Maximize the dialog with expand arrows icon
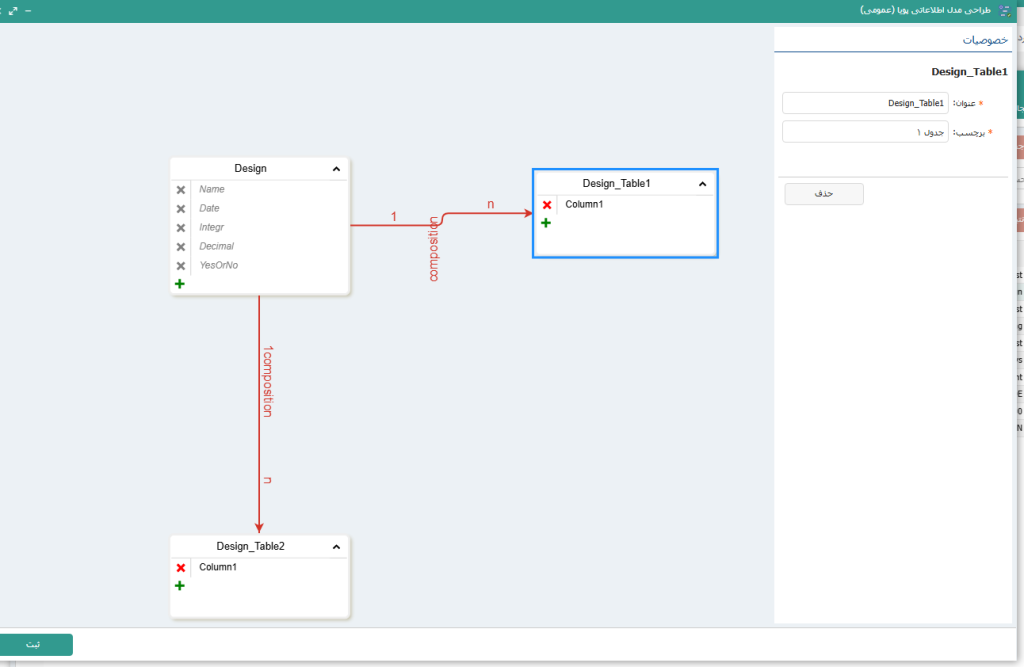Image resolution: width=1024 pixels, height=667 pixels. click(x=13, y=10)
